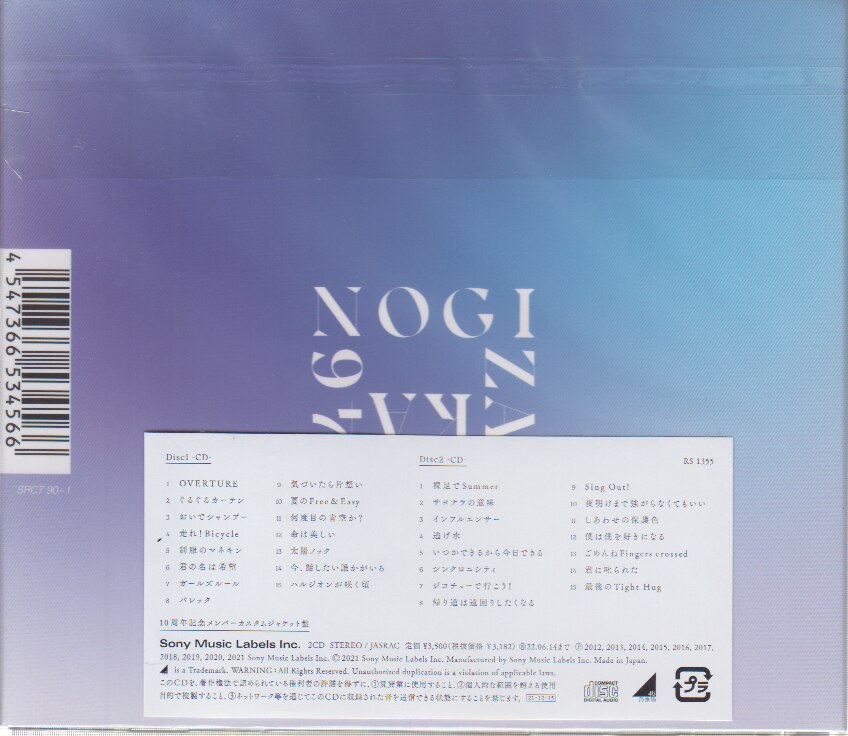This screenshot has height=736, width=848.
Task: Click the 'Made in Japan.' text
Action: (620, 660)
